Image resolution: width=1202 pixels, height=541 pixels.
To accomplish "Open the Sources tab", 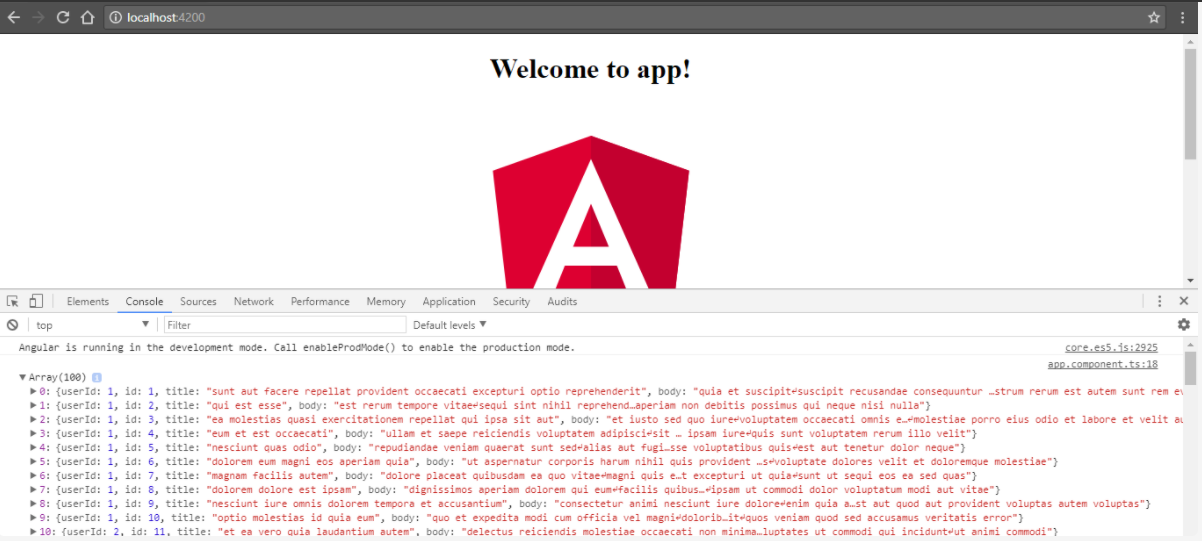I will (x=198, y=301).
